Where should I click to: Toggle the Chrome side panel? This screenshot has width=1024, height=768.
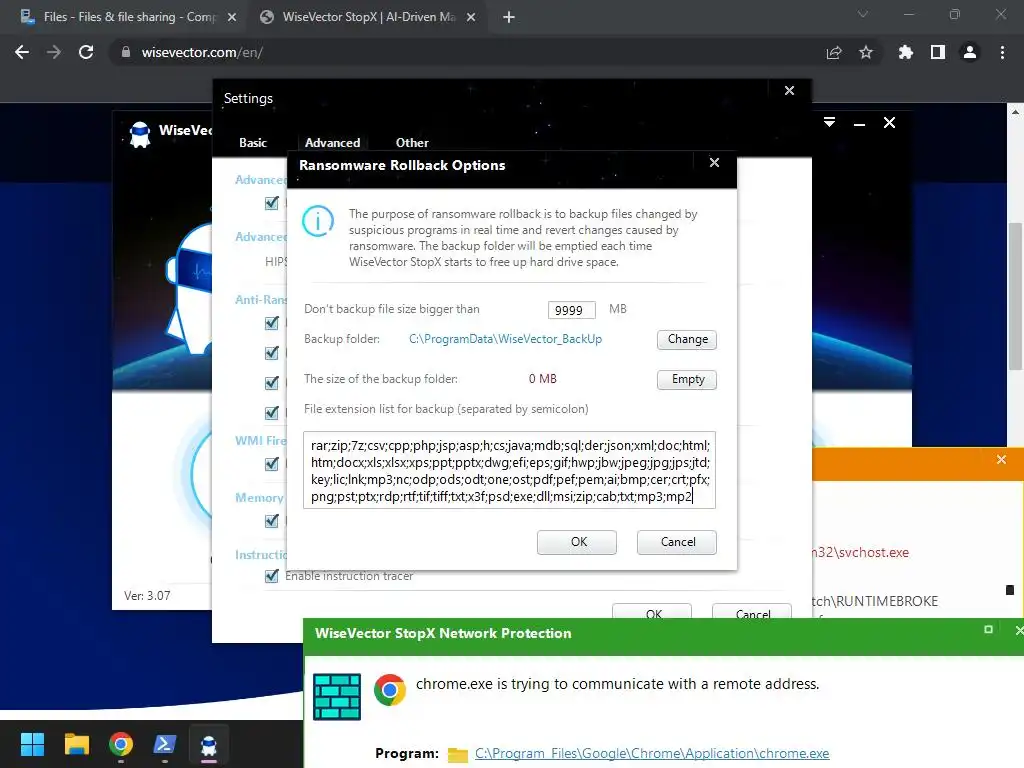click(938, 52)
